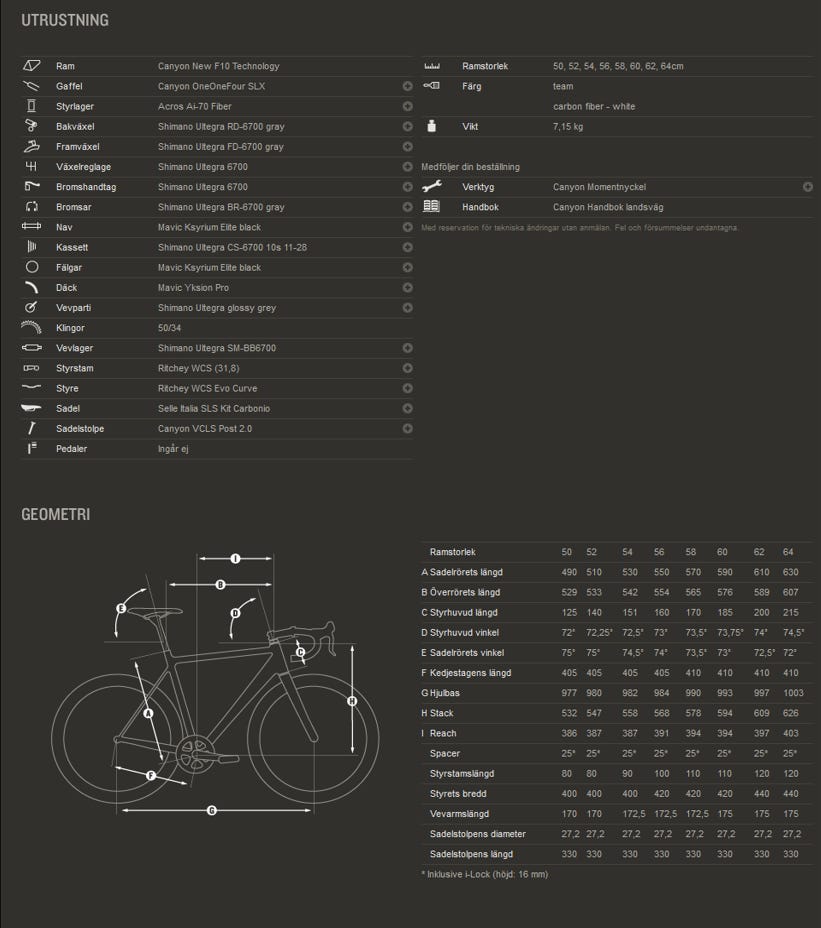Click the handlebar icon beside Styre
Viewport: 821px width, 928px height.
tap(31, 388)
